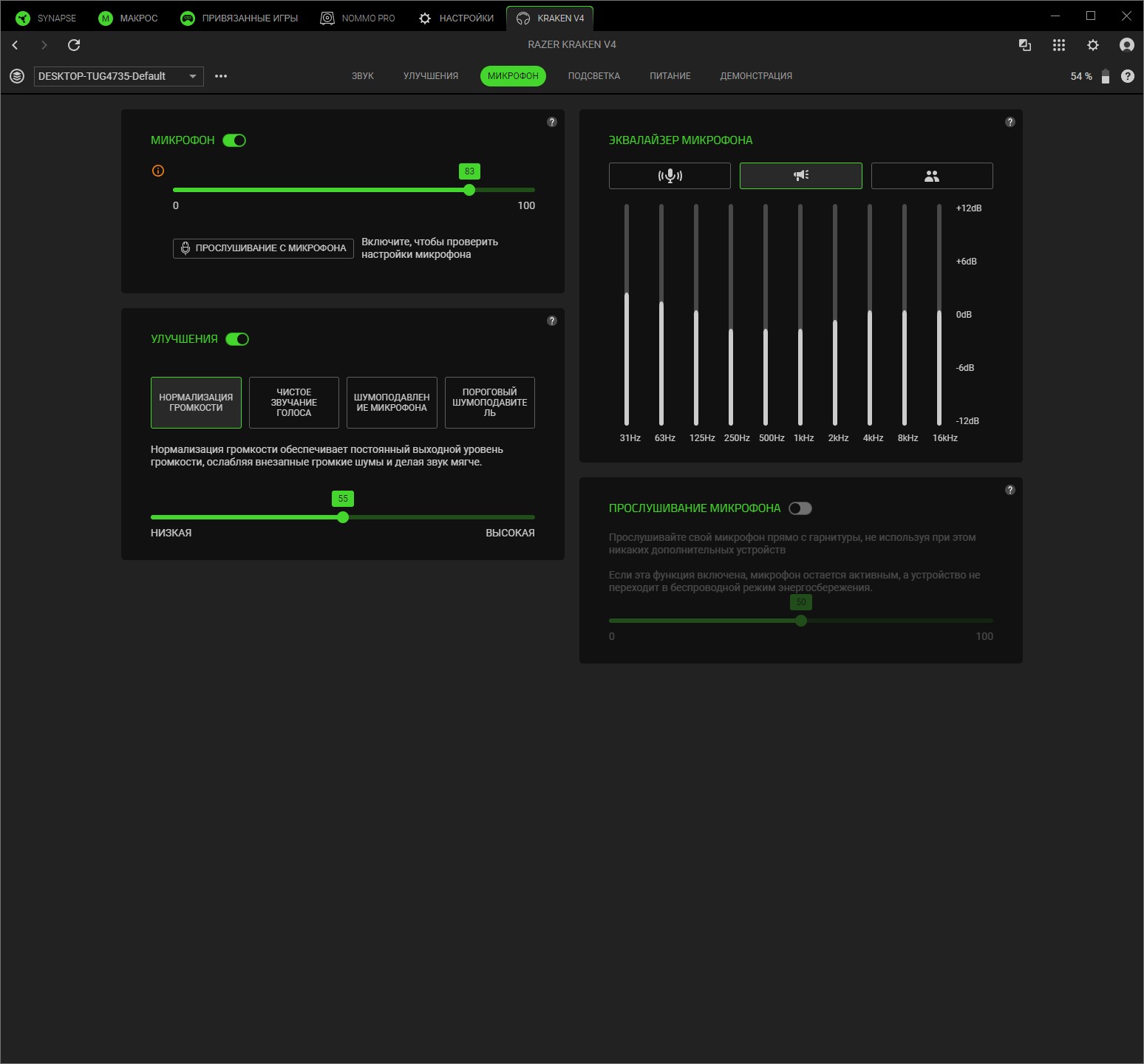The width and height of the screenshot is (1144, 1064).
Task: Open profile options three-dot menu
Action: point(221,76)
